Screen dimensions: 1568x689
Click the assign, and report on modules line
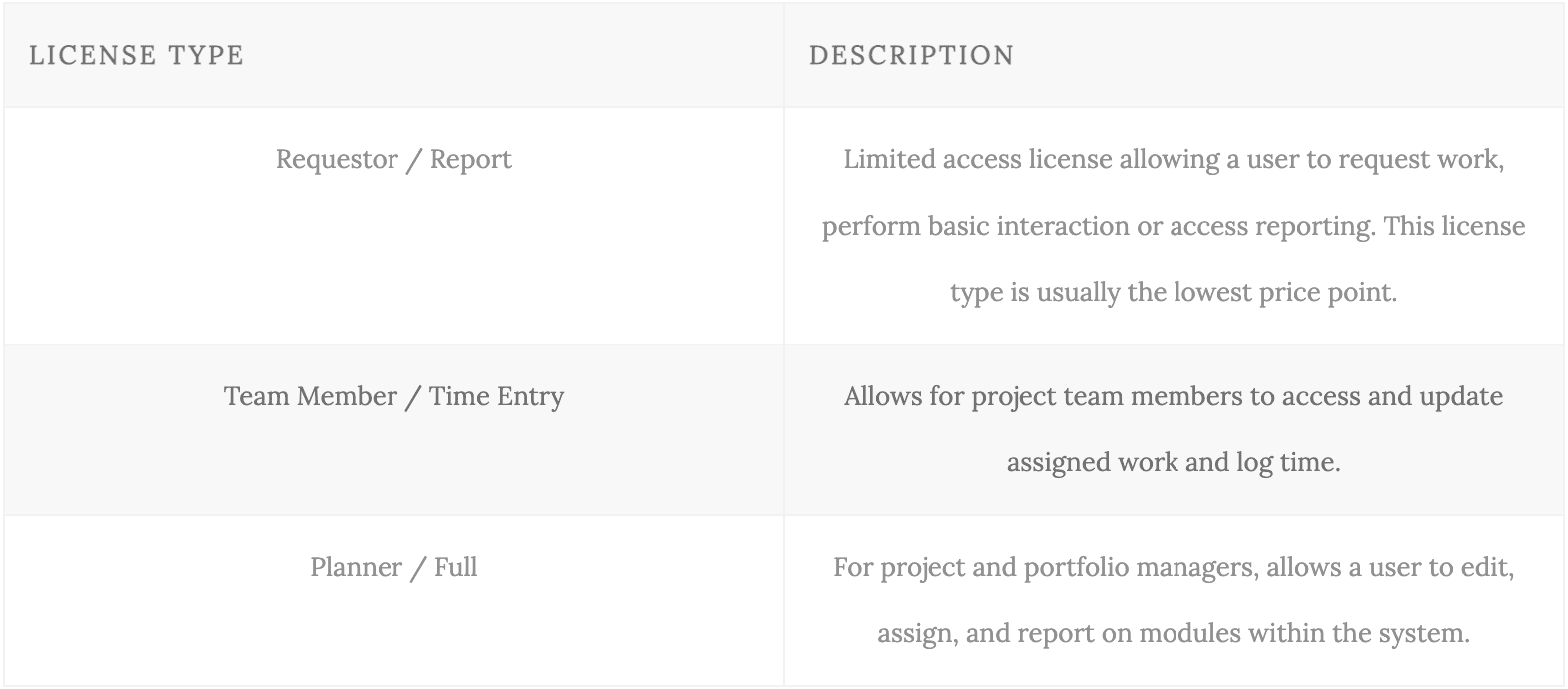(x=1174, y=634)
